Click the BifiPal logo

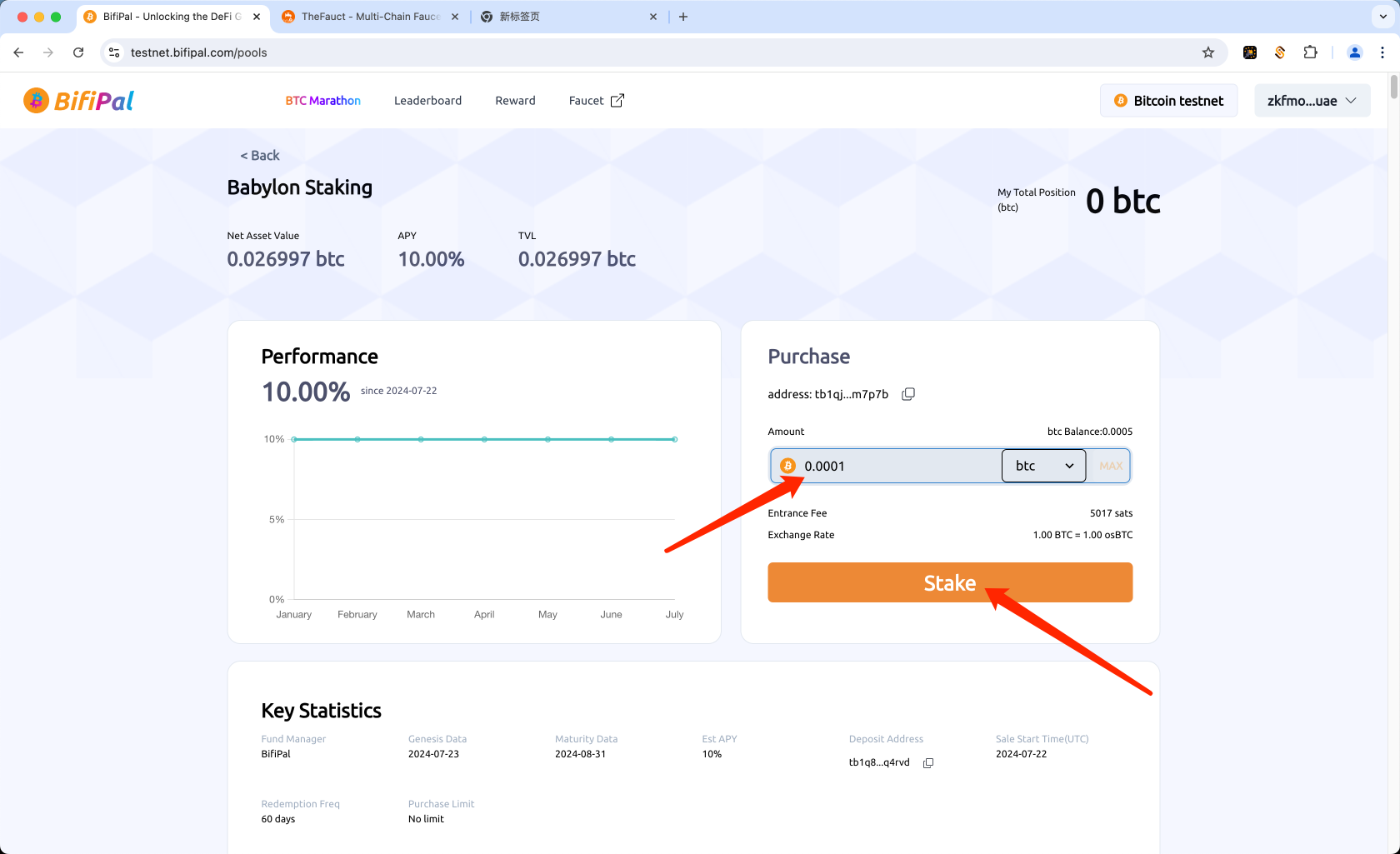tap(78, 101)
